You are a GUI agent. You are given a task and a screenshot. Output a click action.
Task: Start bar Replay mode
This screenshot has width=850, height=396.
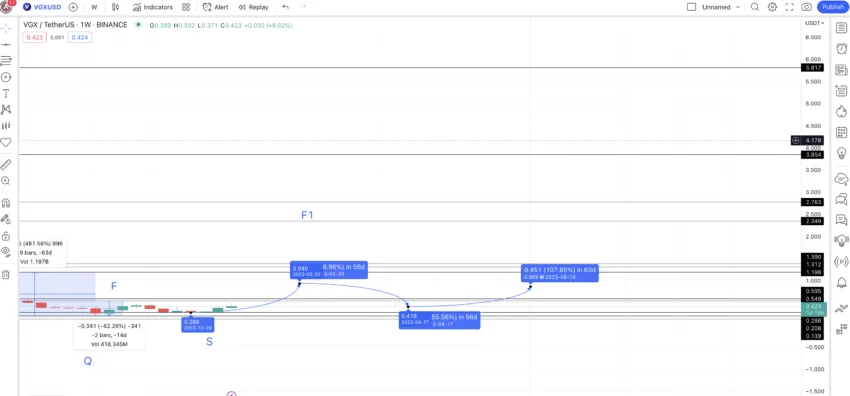pyautogui.click(x=253, y=7)
